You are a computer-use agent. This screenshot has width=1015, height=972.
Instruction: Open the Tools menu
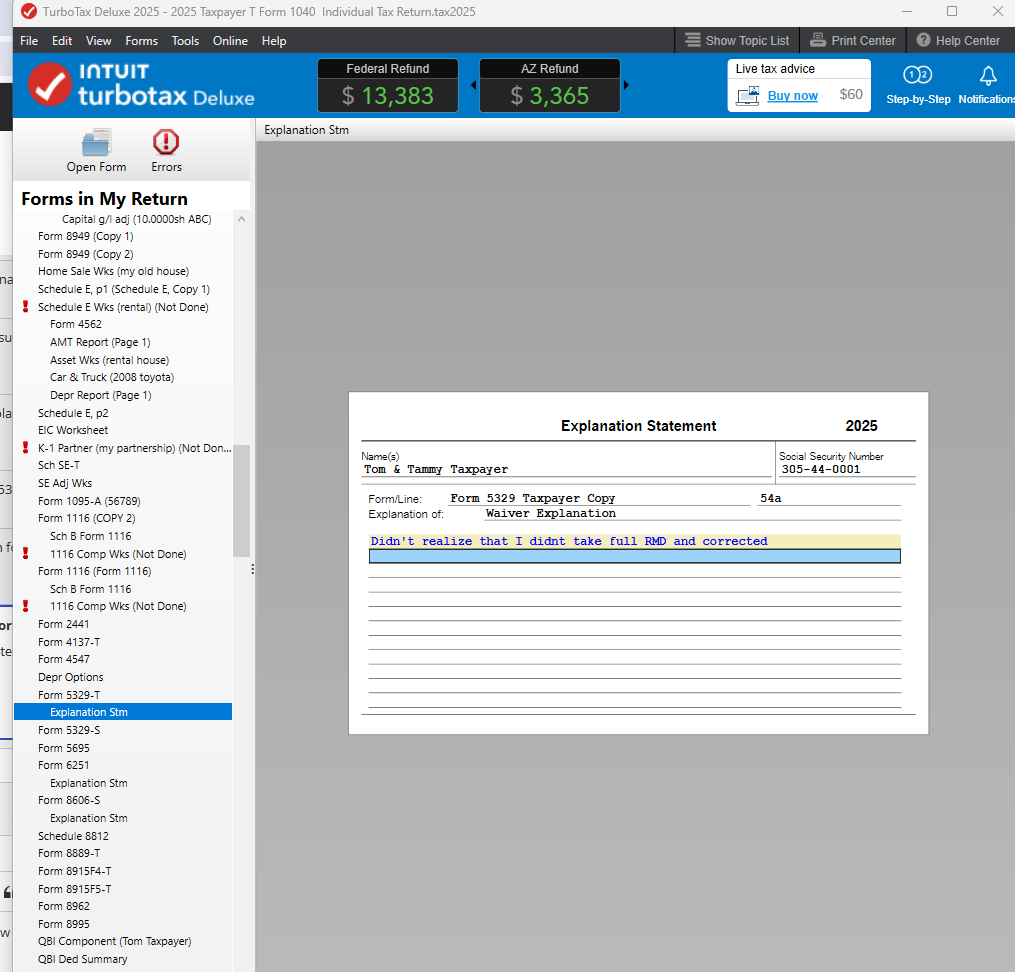pyautogui.click(x=185, y=41)
